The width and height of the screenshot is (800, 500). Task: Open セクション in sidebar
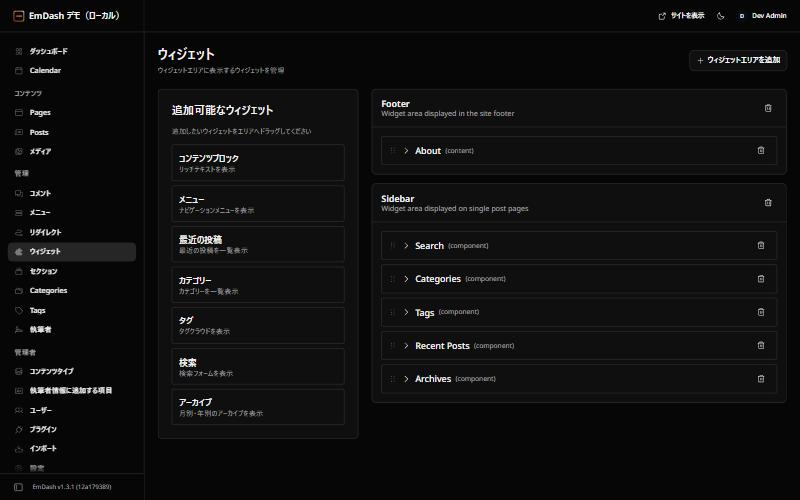72,271
